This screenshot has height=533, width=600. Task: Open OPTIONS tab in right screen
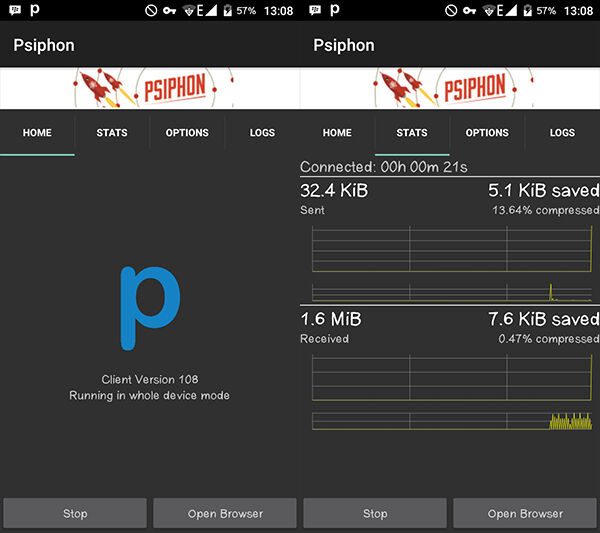(487, 133)
